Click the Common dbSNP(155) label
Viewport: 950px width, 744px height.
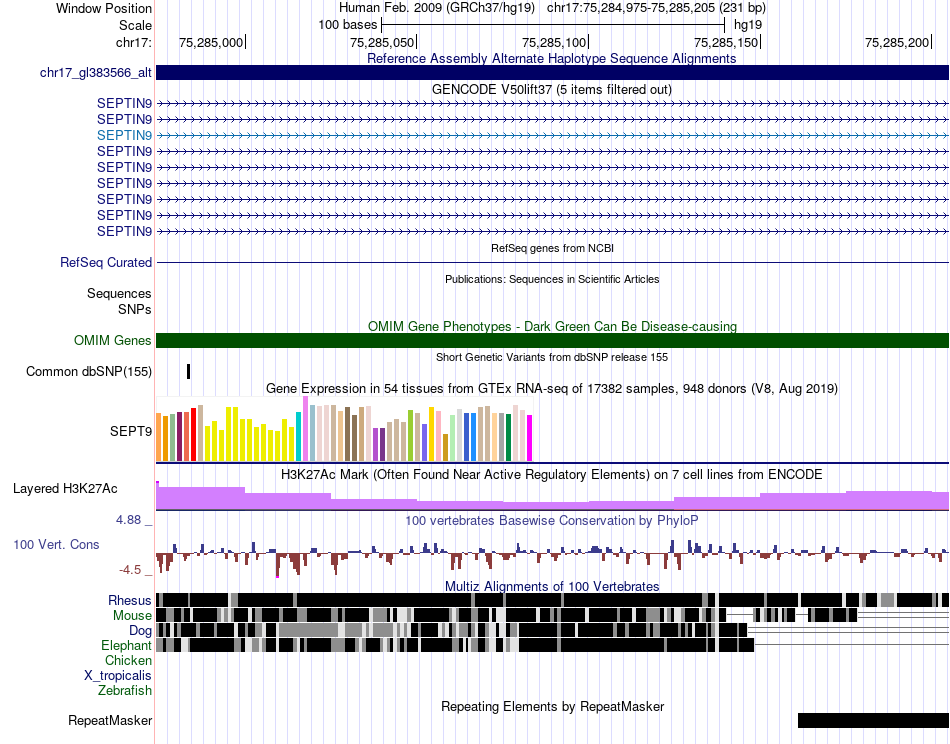(89, 371)
